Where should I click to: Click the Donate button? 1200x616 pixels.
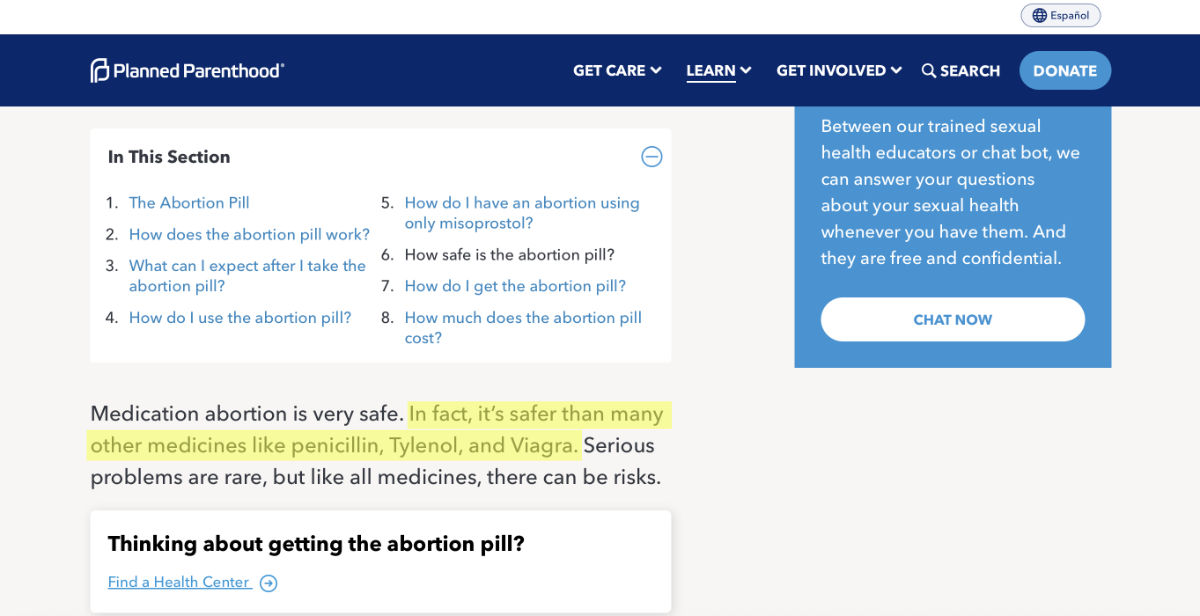point(1065,70)
